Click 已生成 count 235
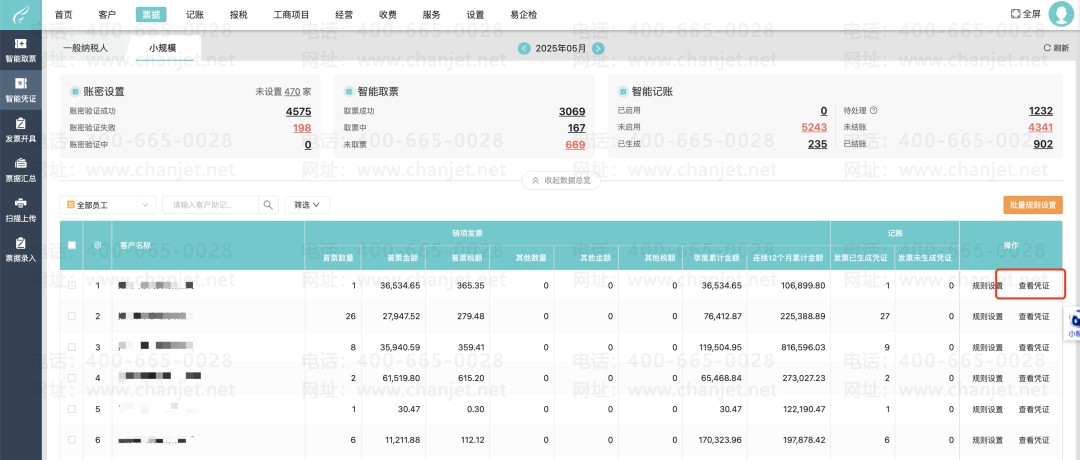The width and height of the screenshot is (1080, 460). tap(818, 144)
